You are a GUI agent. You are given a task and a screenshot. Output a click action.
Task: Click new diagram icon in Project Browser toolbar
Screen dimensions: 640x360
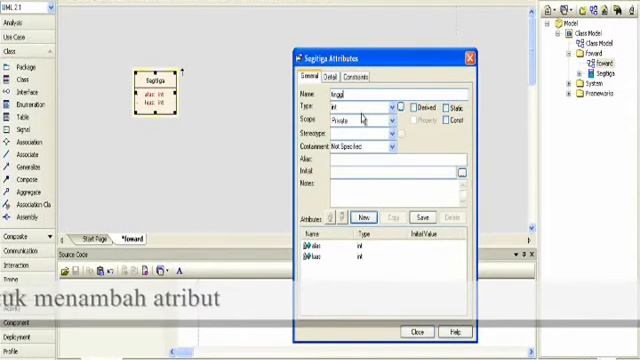pos(593,11)
